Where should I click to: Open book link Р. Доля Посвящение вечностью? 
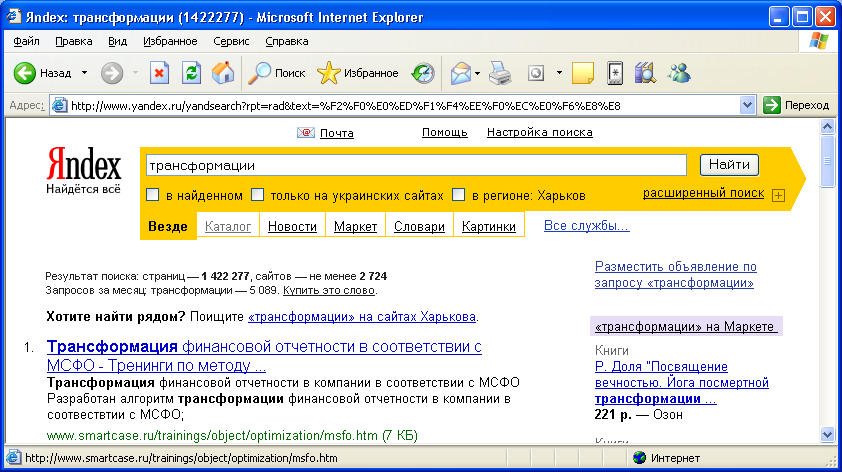click(x=682, y=382)
